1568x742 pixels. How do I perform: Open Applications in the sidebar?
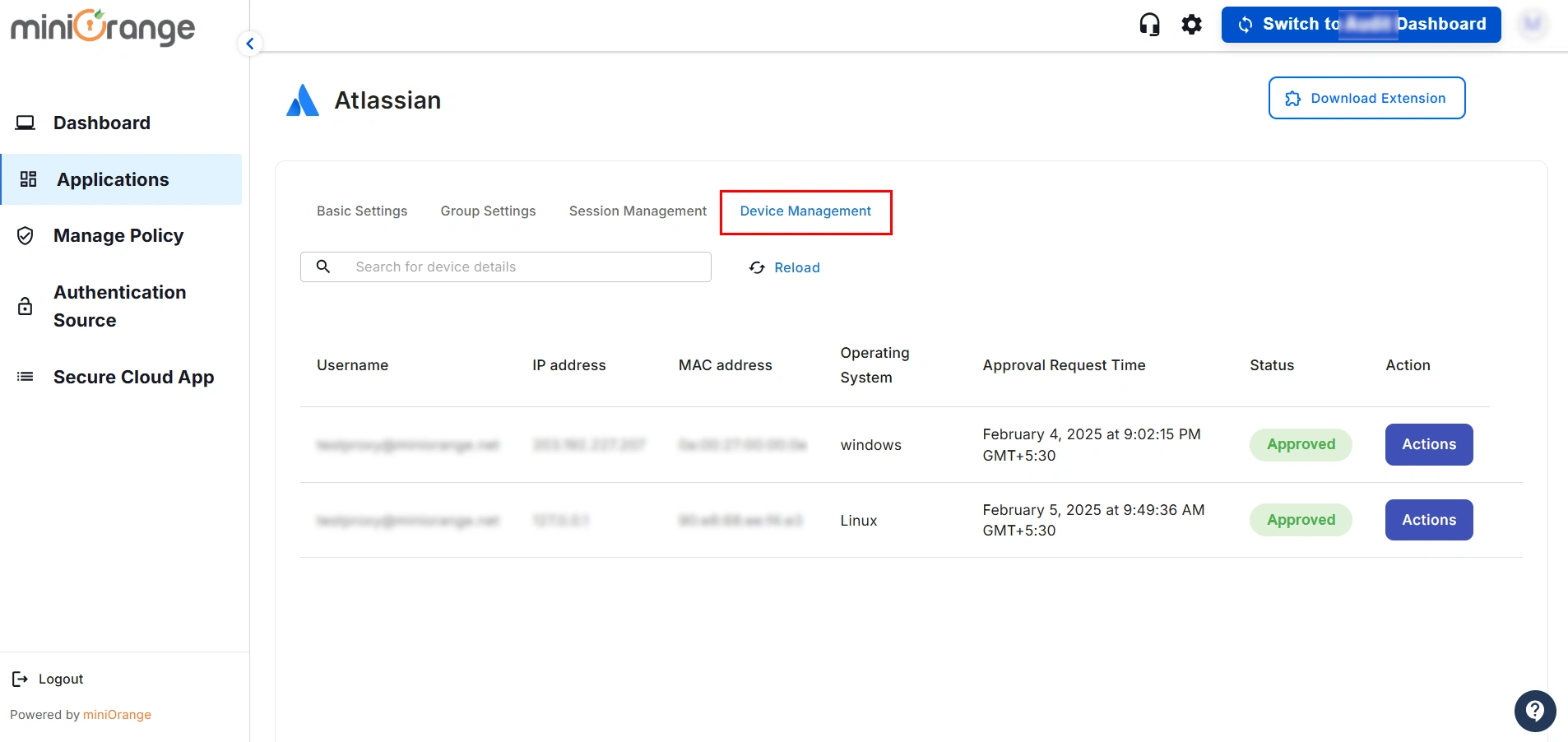click(121, 179)
